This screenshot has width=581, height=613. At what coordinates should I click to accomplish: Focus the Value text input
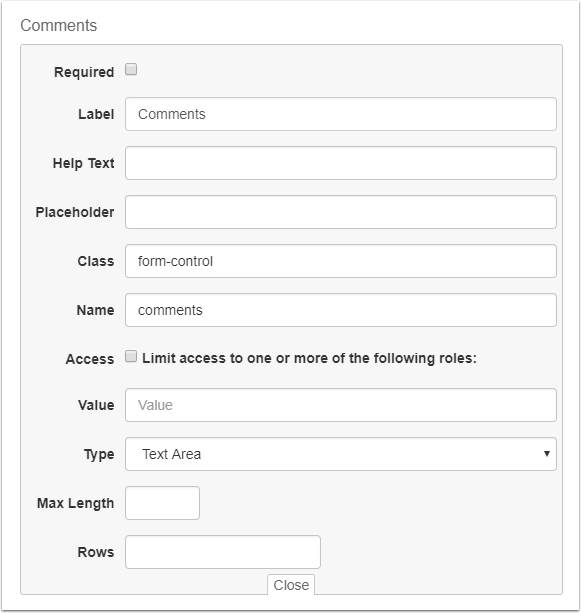[341, 405]
